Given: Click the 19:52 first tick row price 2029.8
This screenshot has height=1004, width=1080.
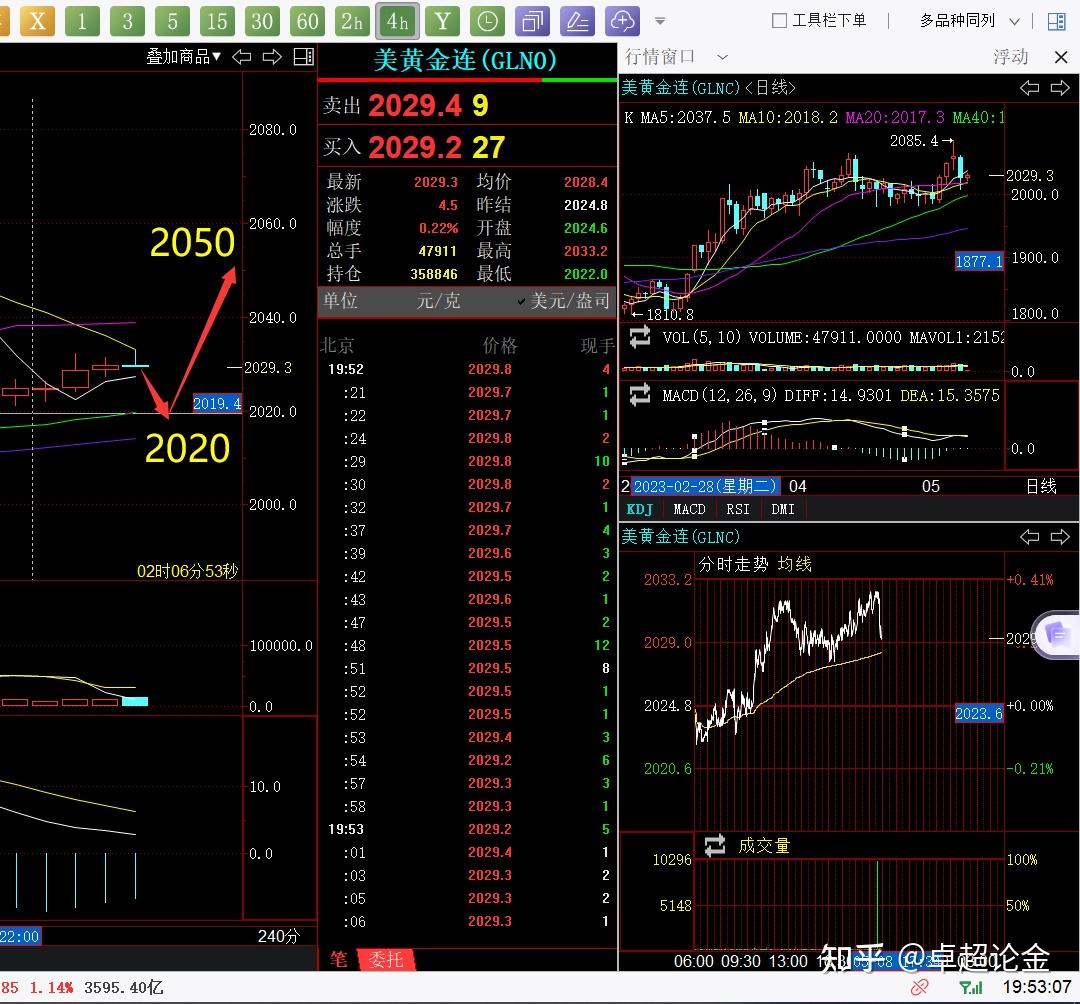Looking at the screenshot, I should [490, 369].
